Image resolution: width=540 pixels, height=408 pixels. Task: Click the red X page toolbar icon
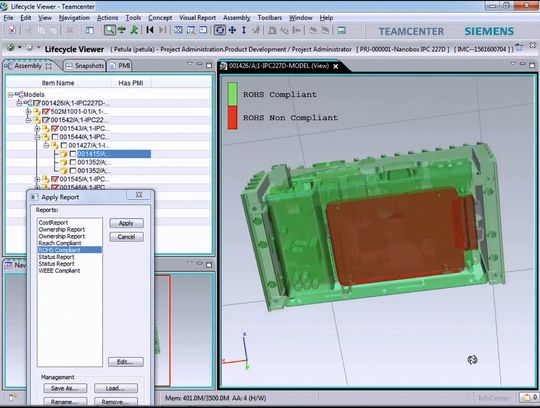coord(12,30)
